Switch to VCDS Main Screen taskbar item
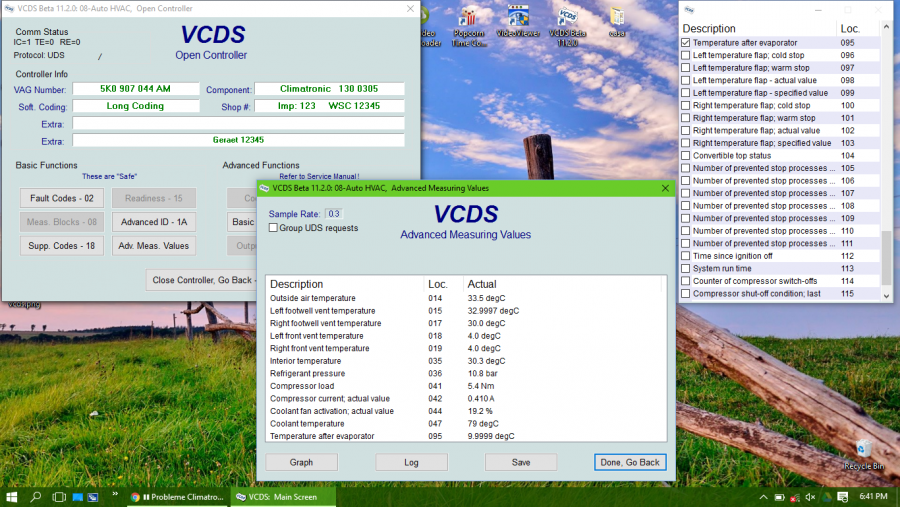Image resolution: width=900 pixels, height=507 pixels. click(284, 497)
